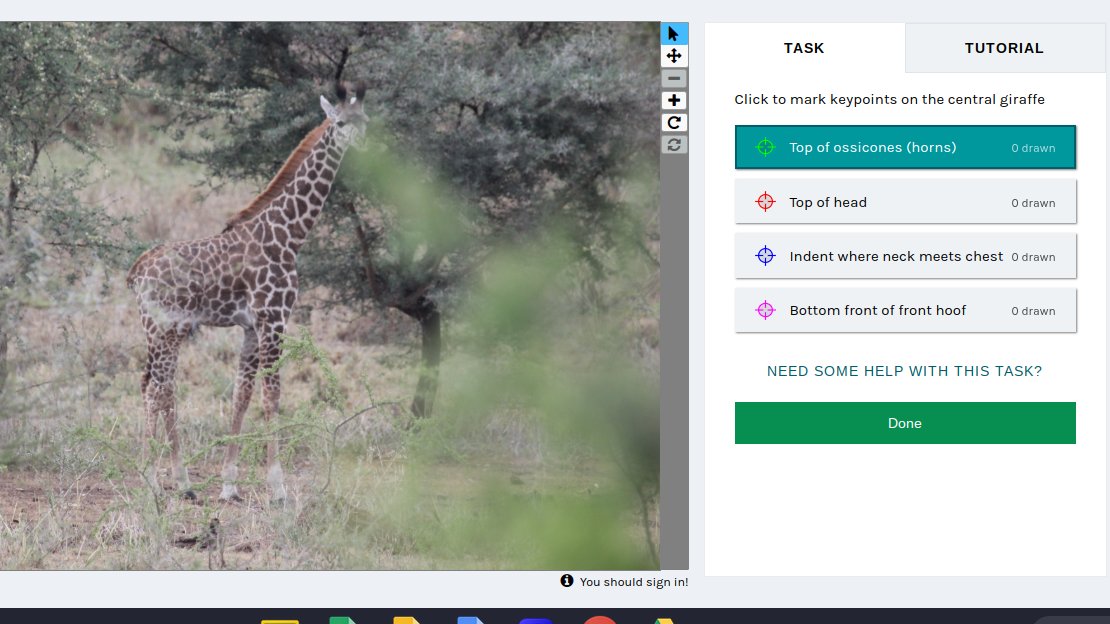
Task: Click blue crosshair icon for neck indent
Action: [765, 256]
